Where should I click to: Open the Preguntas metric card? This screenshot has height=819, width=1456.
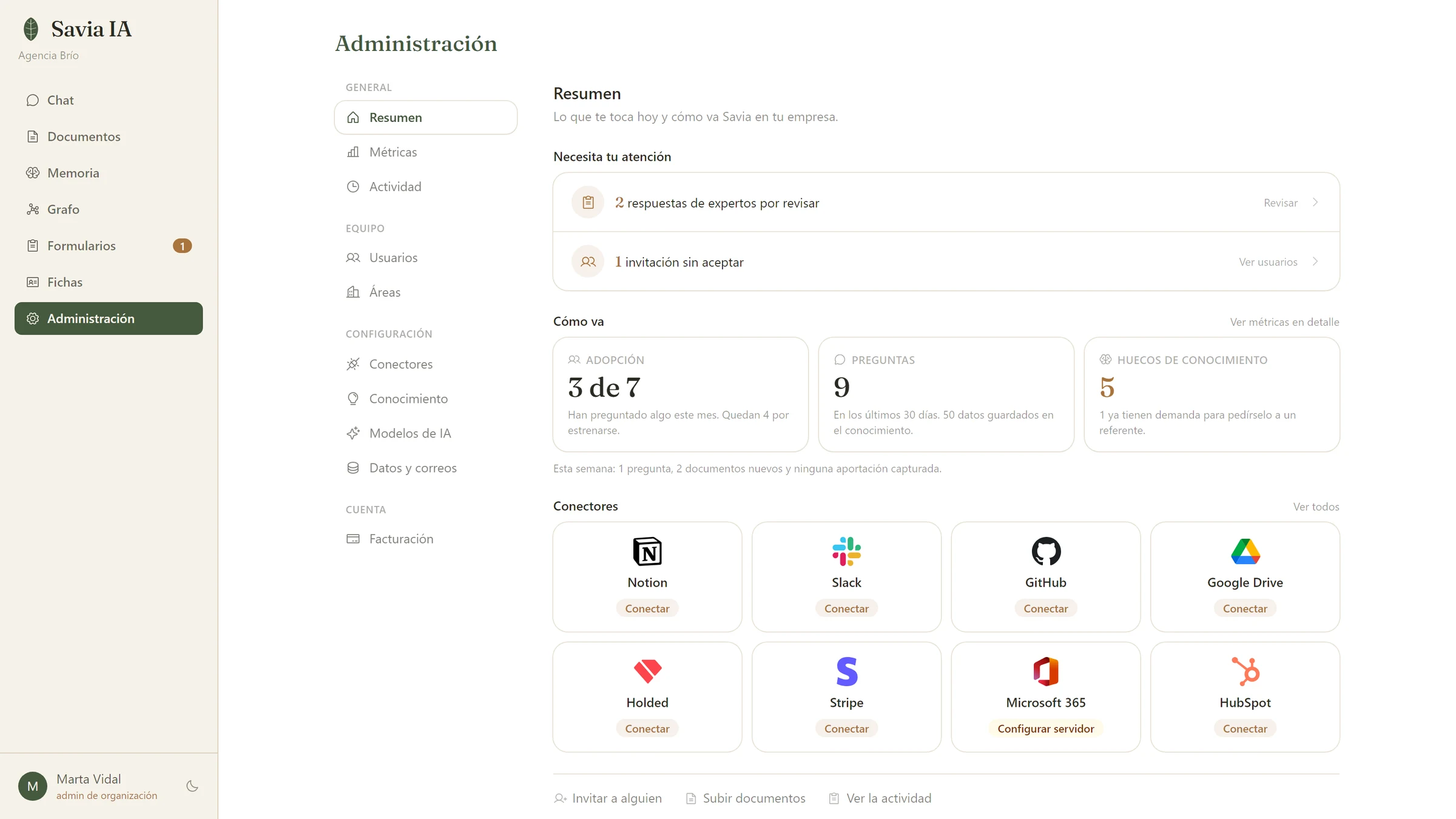pos(946,394)
